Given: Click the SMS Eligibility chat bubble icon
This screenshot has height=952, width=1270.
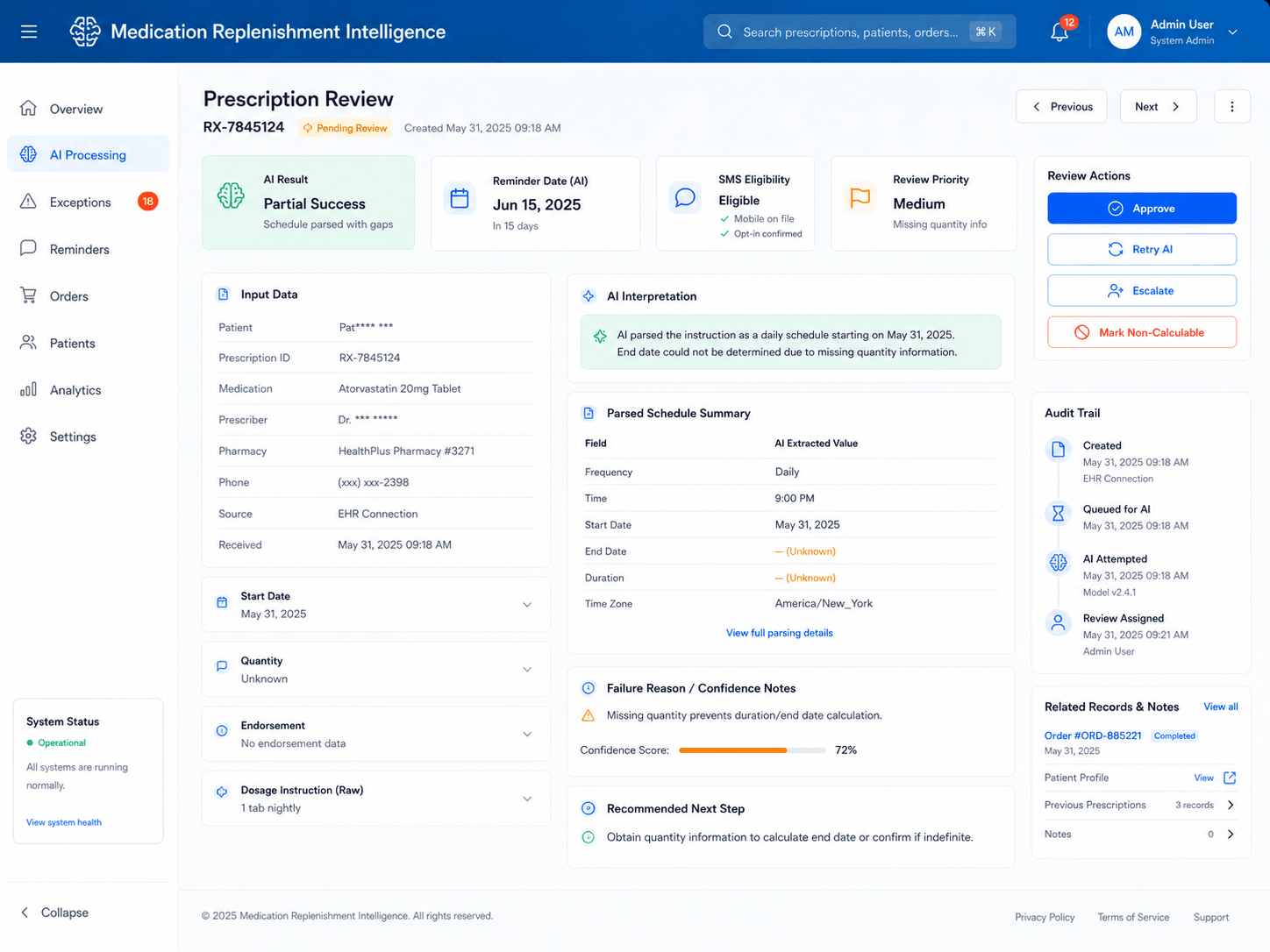Looking at the screenshot, I should tap(685, 197).
